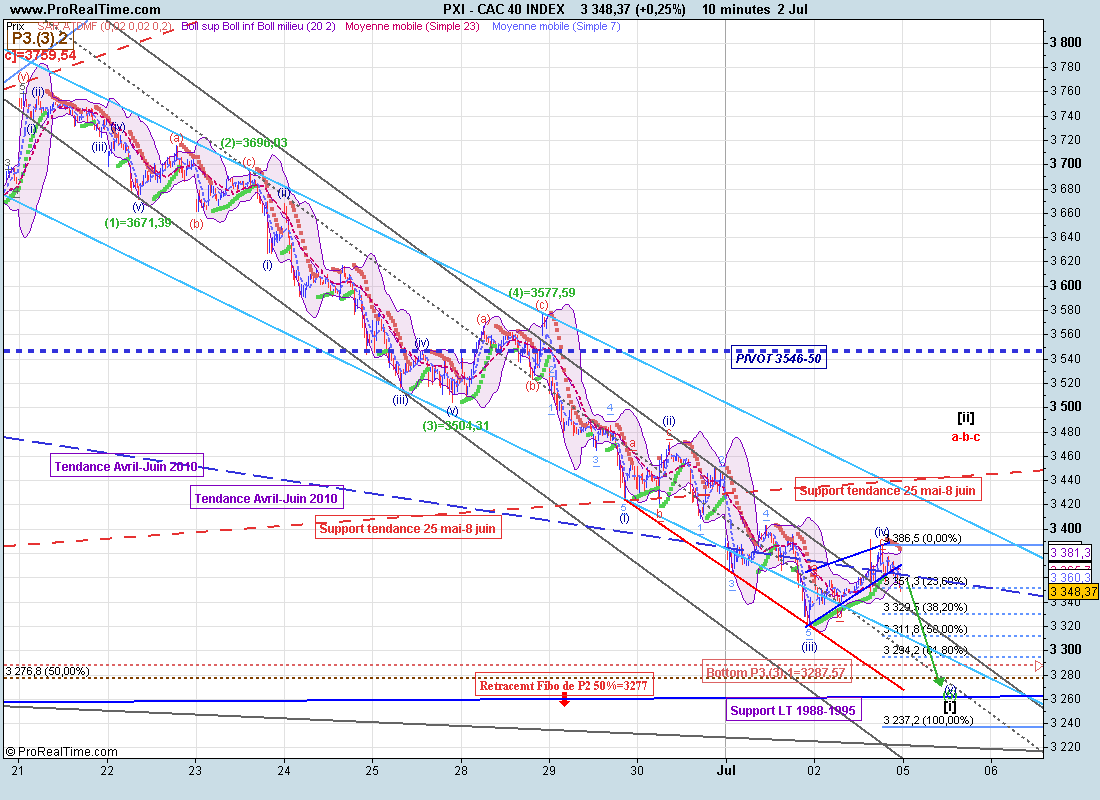
Task: Select the 3 351,3 (23,60%) retracement label
Action: 925,581
